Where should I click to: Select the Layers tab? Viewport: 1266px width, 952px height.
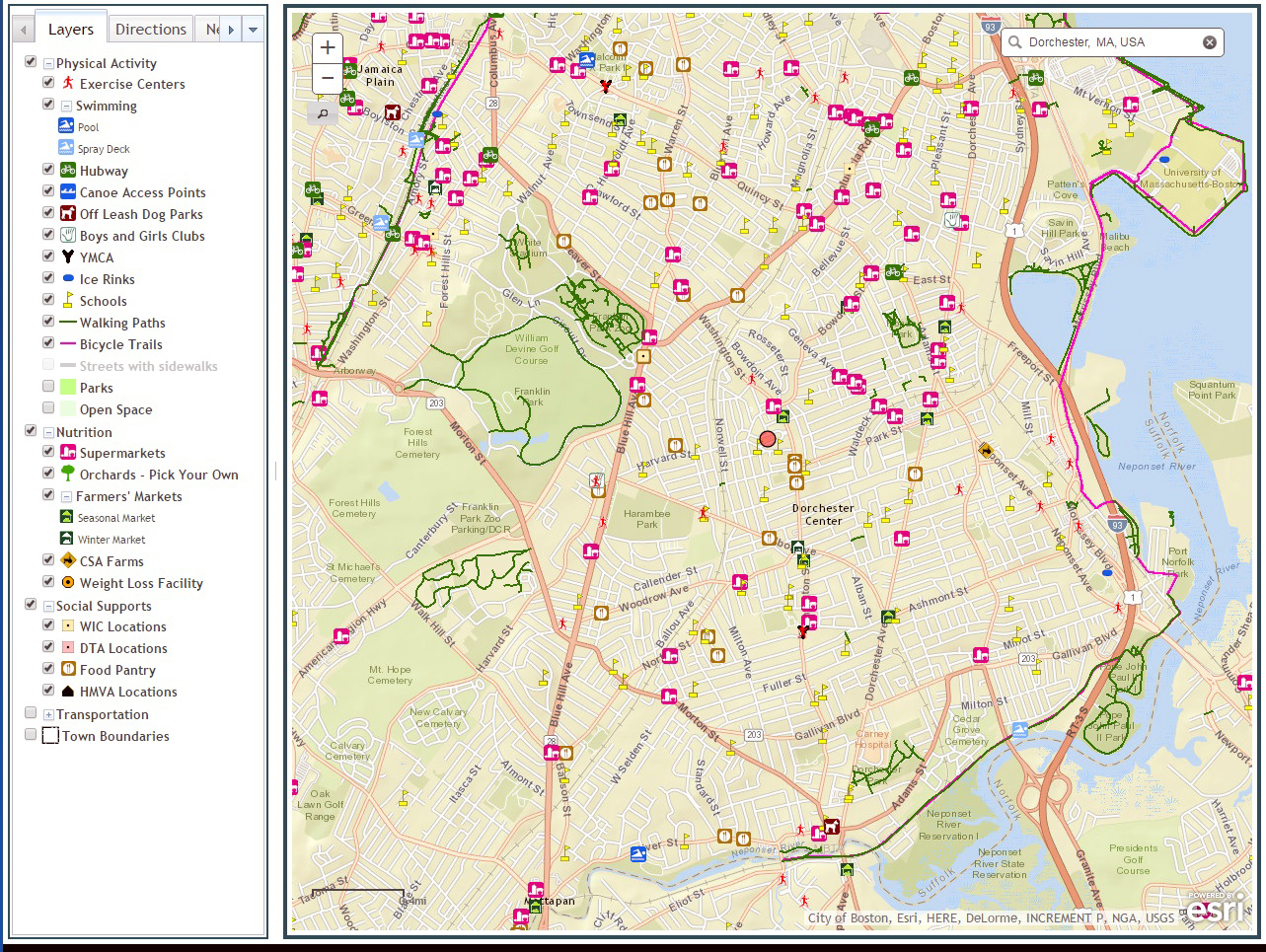coord(70,29)
